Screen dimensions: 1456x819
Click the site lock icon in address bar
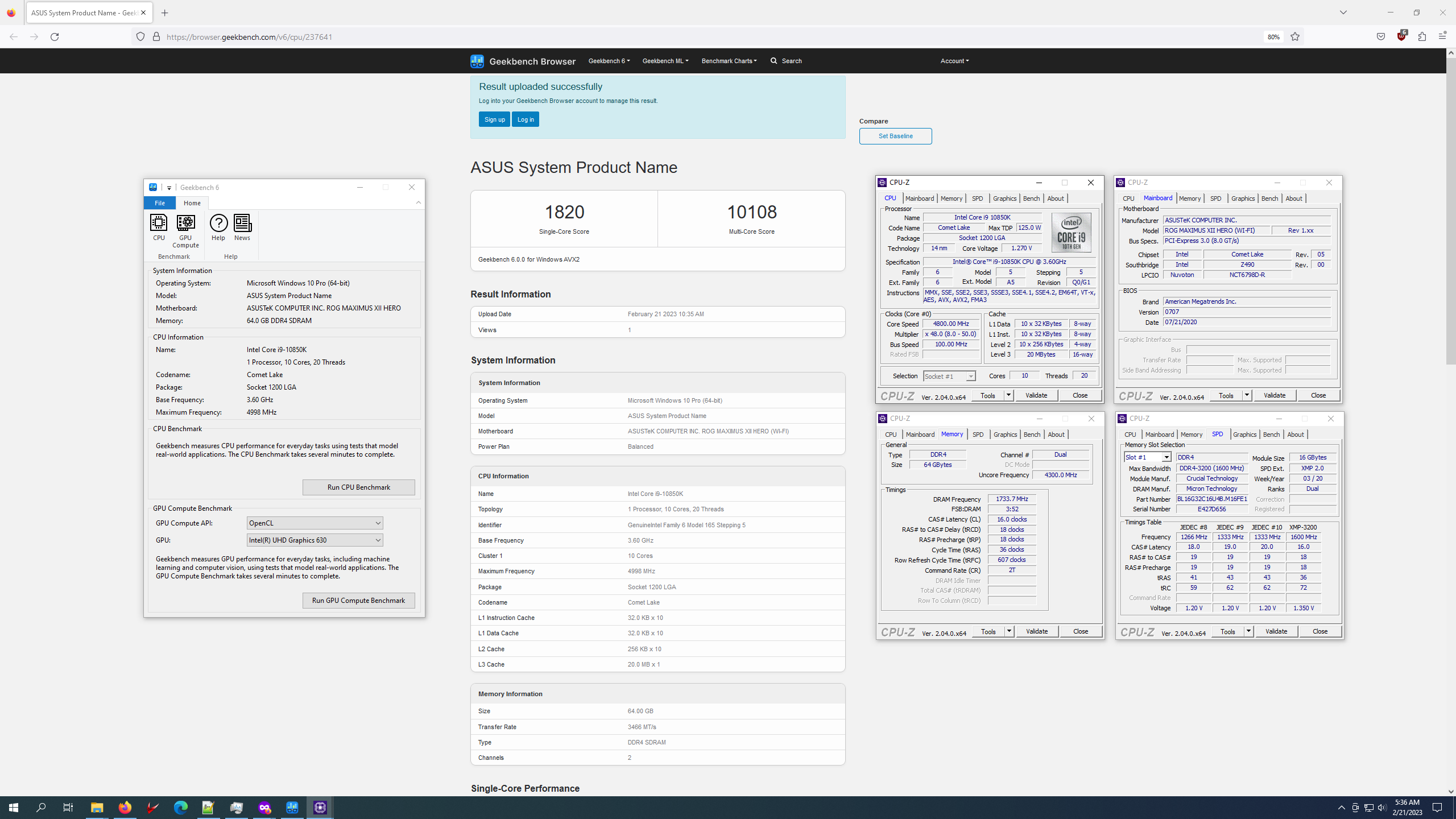pos(156,37)
